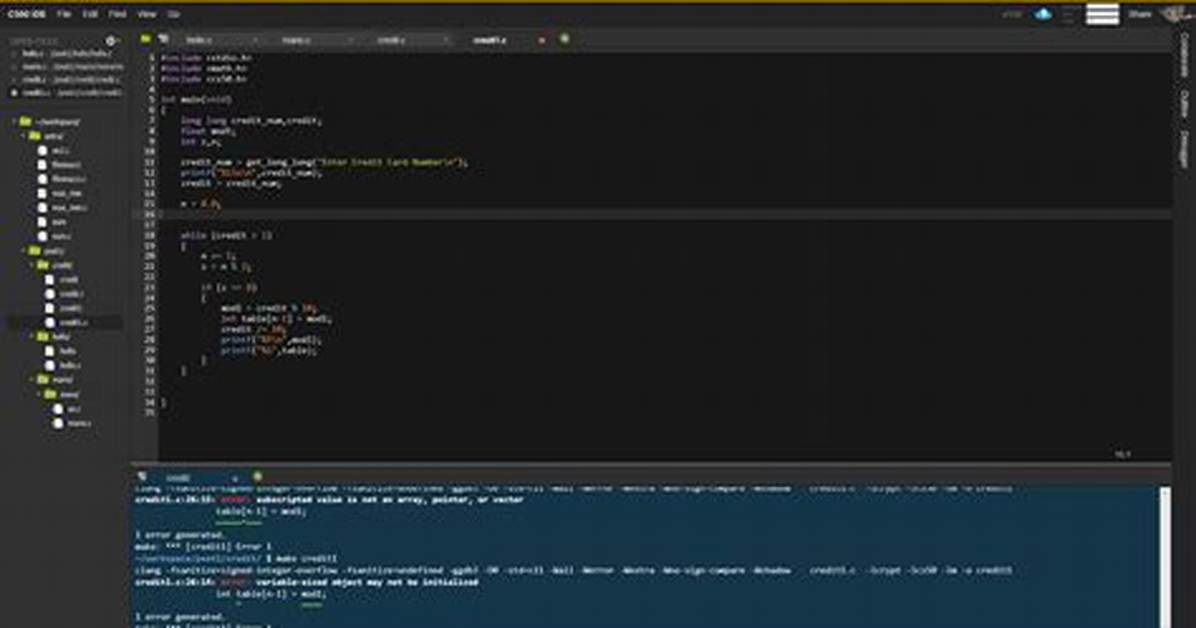Click the white hamburger lines icon
1196x628 pixels.
point(1102,14)
